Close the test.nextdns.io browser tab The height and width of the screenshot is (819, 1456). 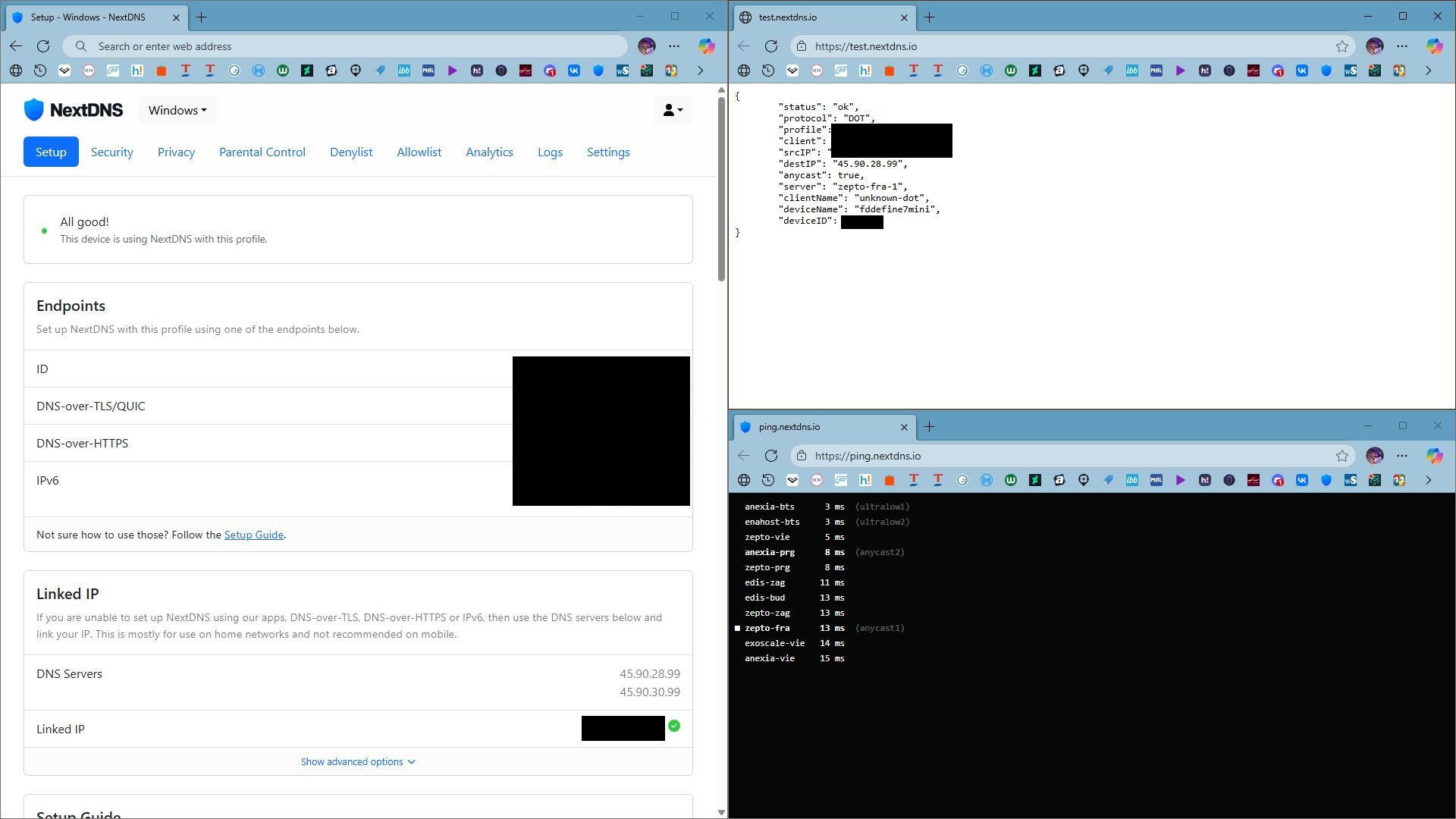pos(904,17)
